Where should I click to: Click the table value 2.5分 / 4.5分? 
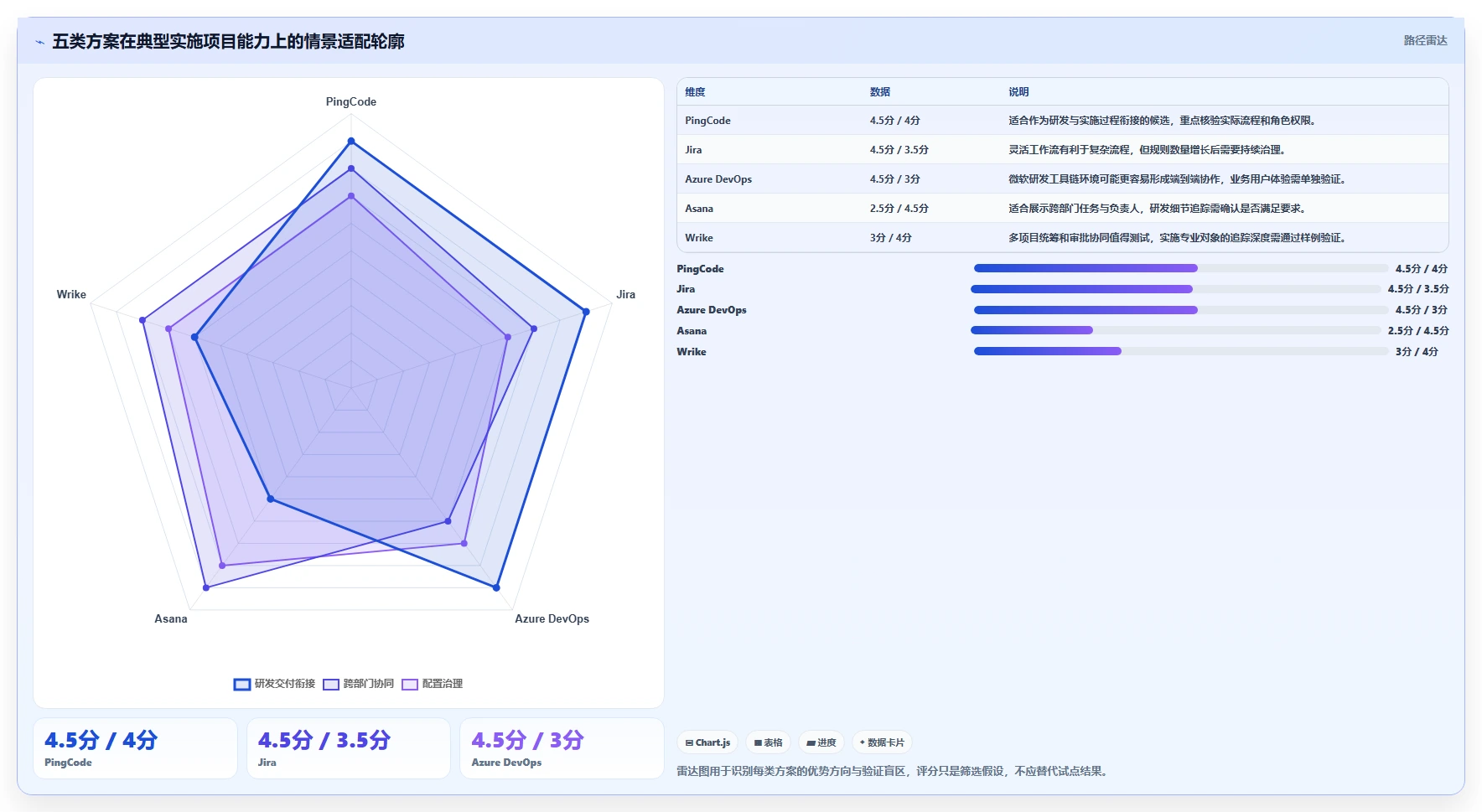899,209
